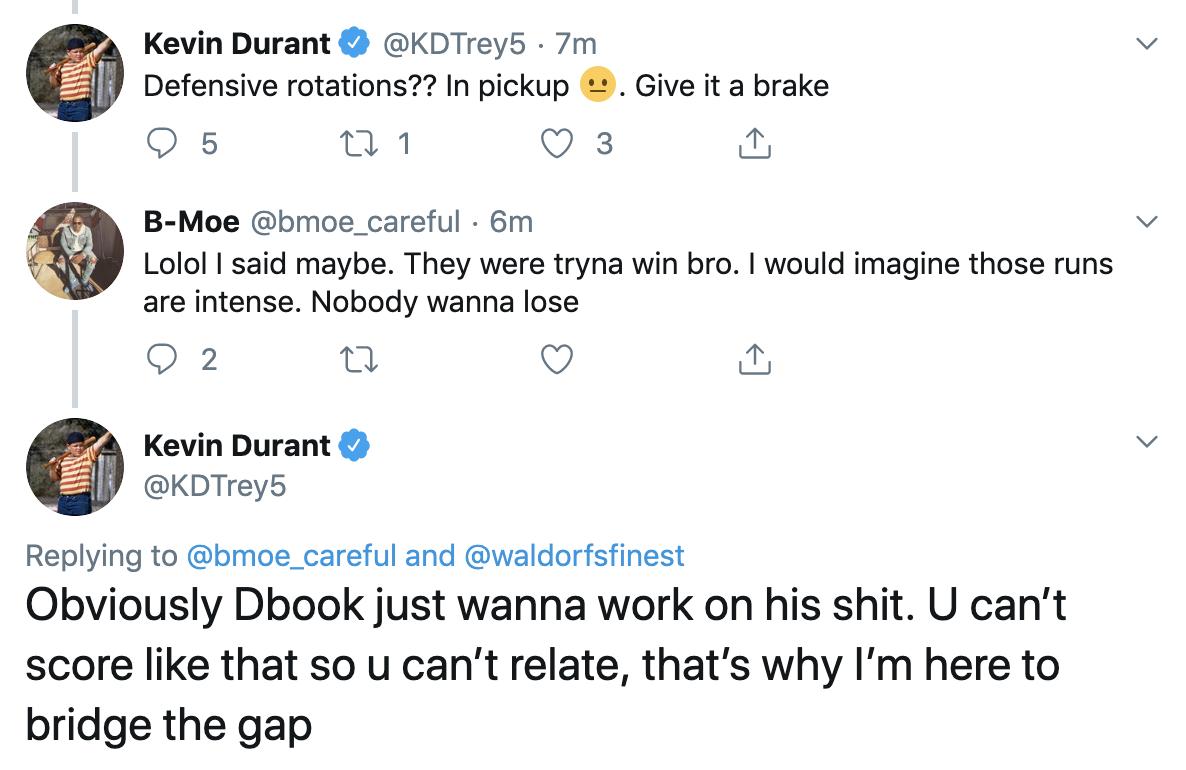Click the 7m timestamp on Durant's tweet
The width and height of the screenshot is (1186, 770).
click(x=576, y=44)
